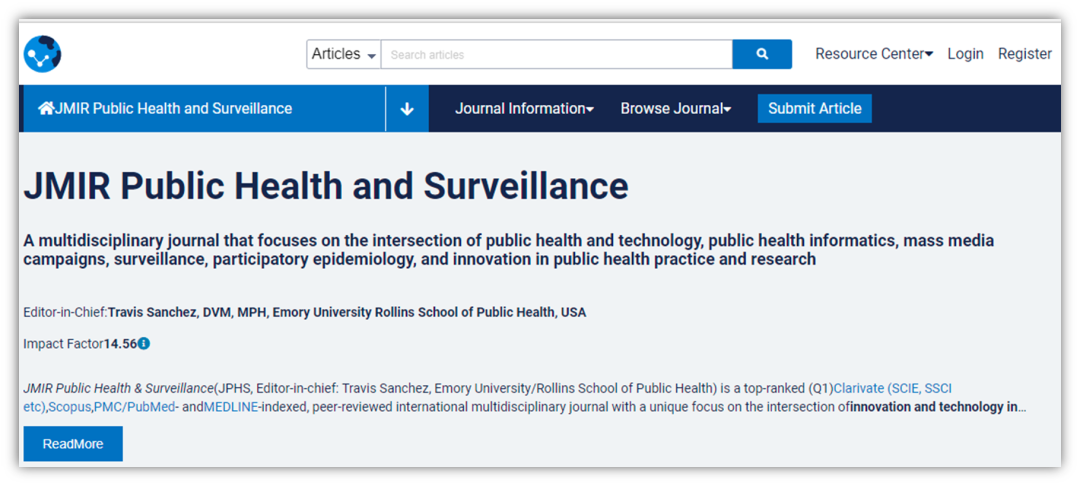
Task: Click the Login link
Action: point(965,54)
